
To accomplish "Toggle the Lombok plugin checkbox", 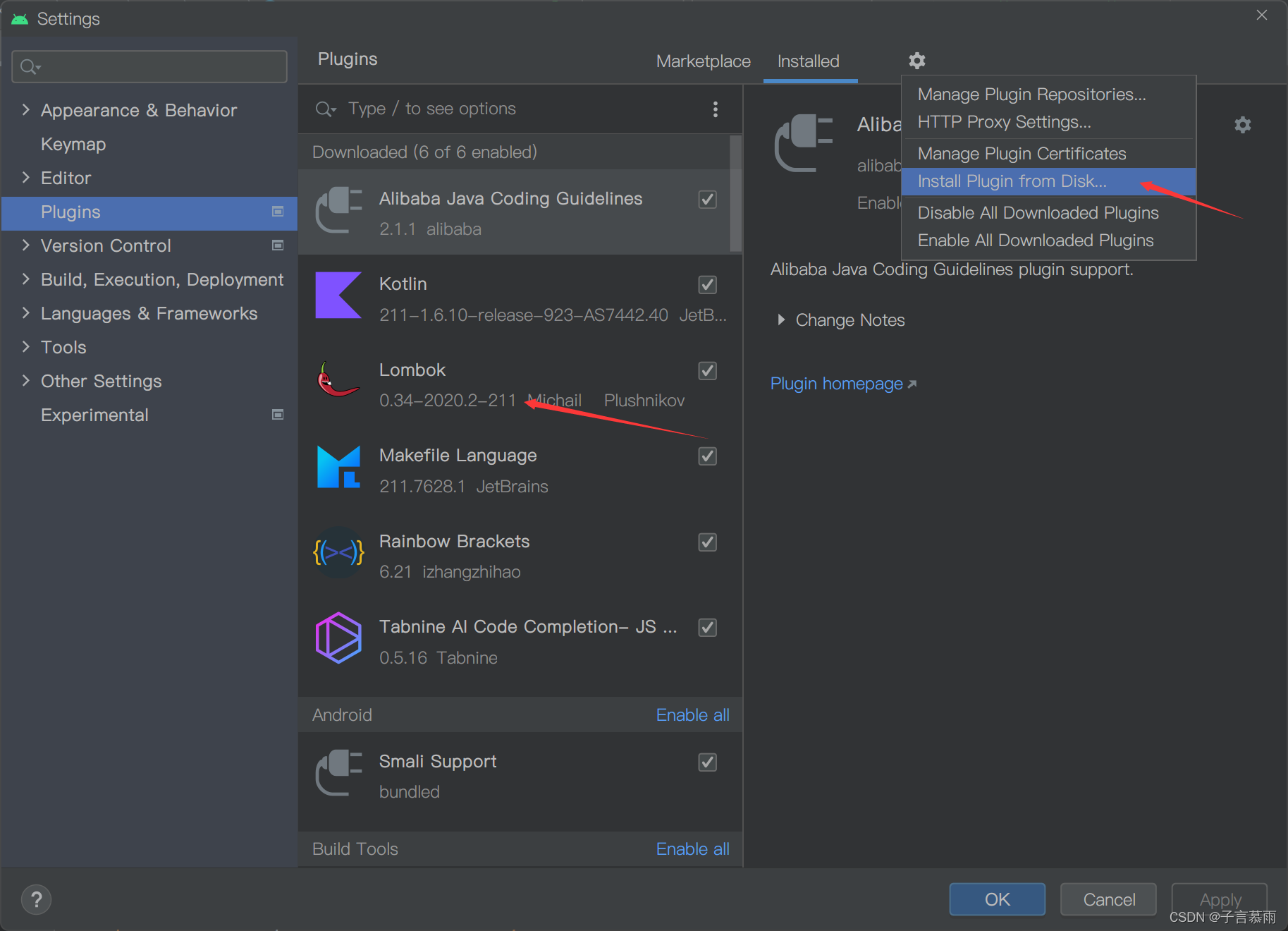I will point(707,371).
